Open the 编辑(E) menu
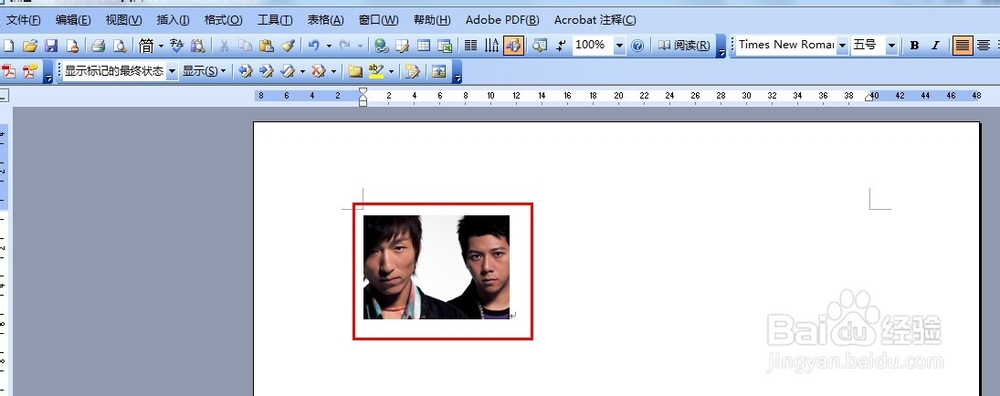This screenshot has width=1000, height=396. point(73,20)
